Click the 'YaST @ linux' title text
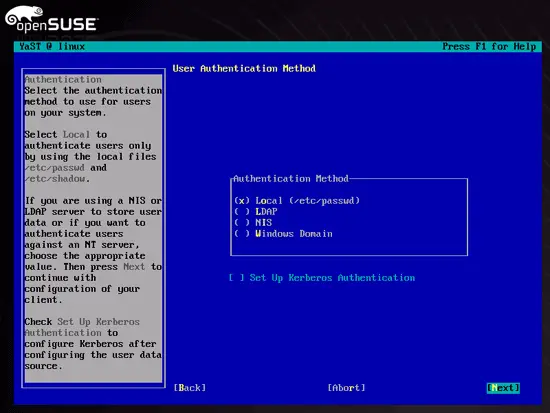Screen dimensions: 550x413 (x=52, y=47)
